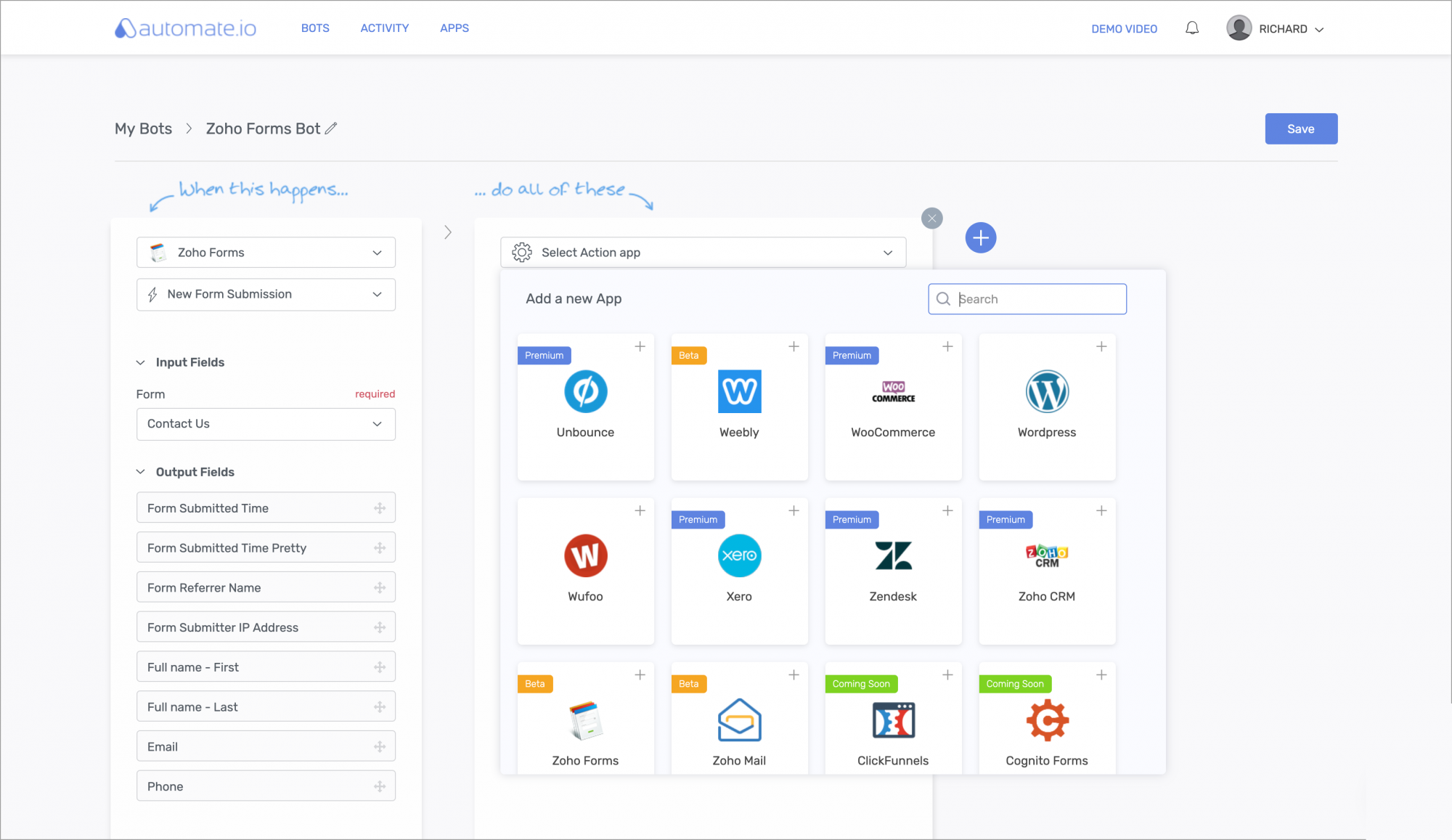Click the Zoho Mail app icon
The image size is (1452, 840).
(x=738, y=719)
